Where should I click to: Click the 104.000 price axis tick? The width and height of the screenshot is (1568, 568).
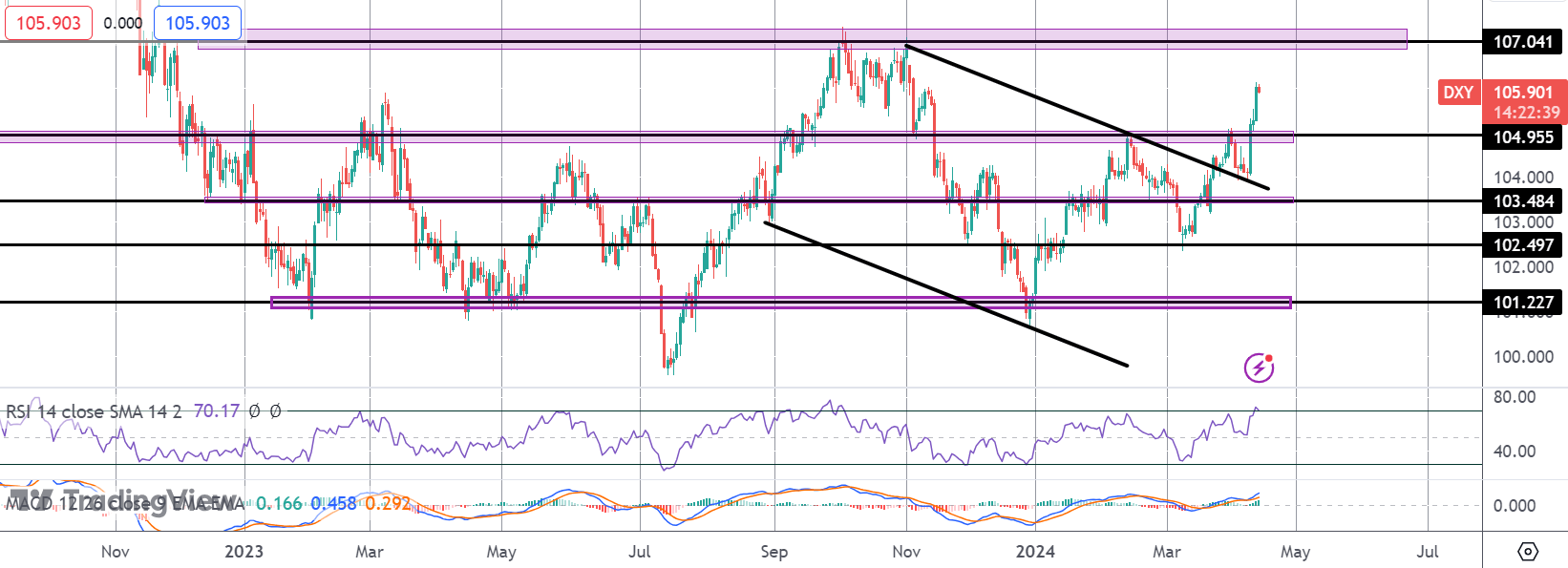(1523, 177)
